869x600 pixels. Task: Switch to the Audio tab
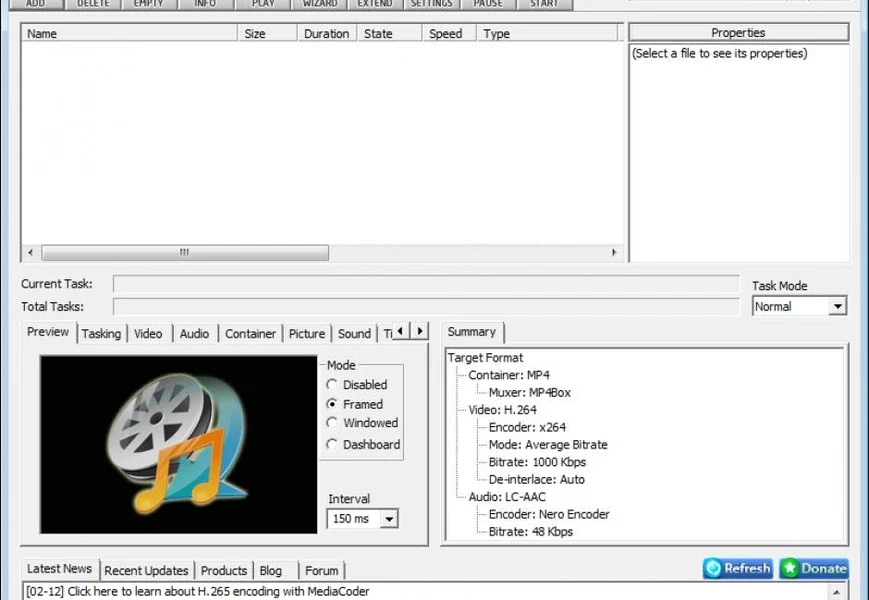(195, 334)
